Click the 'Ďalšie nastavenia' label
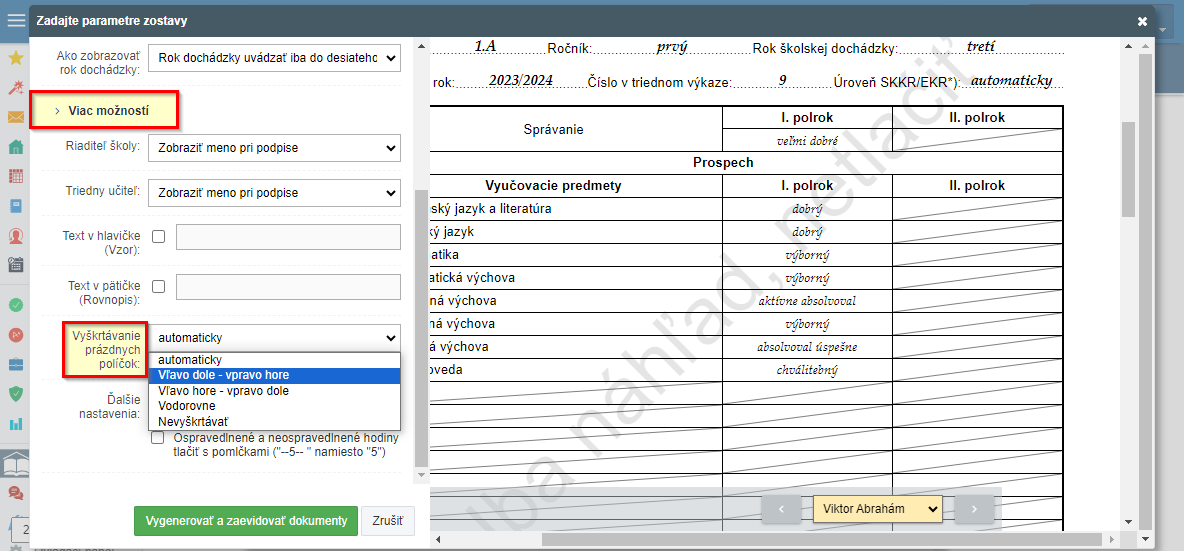 [110, 405]
